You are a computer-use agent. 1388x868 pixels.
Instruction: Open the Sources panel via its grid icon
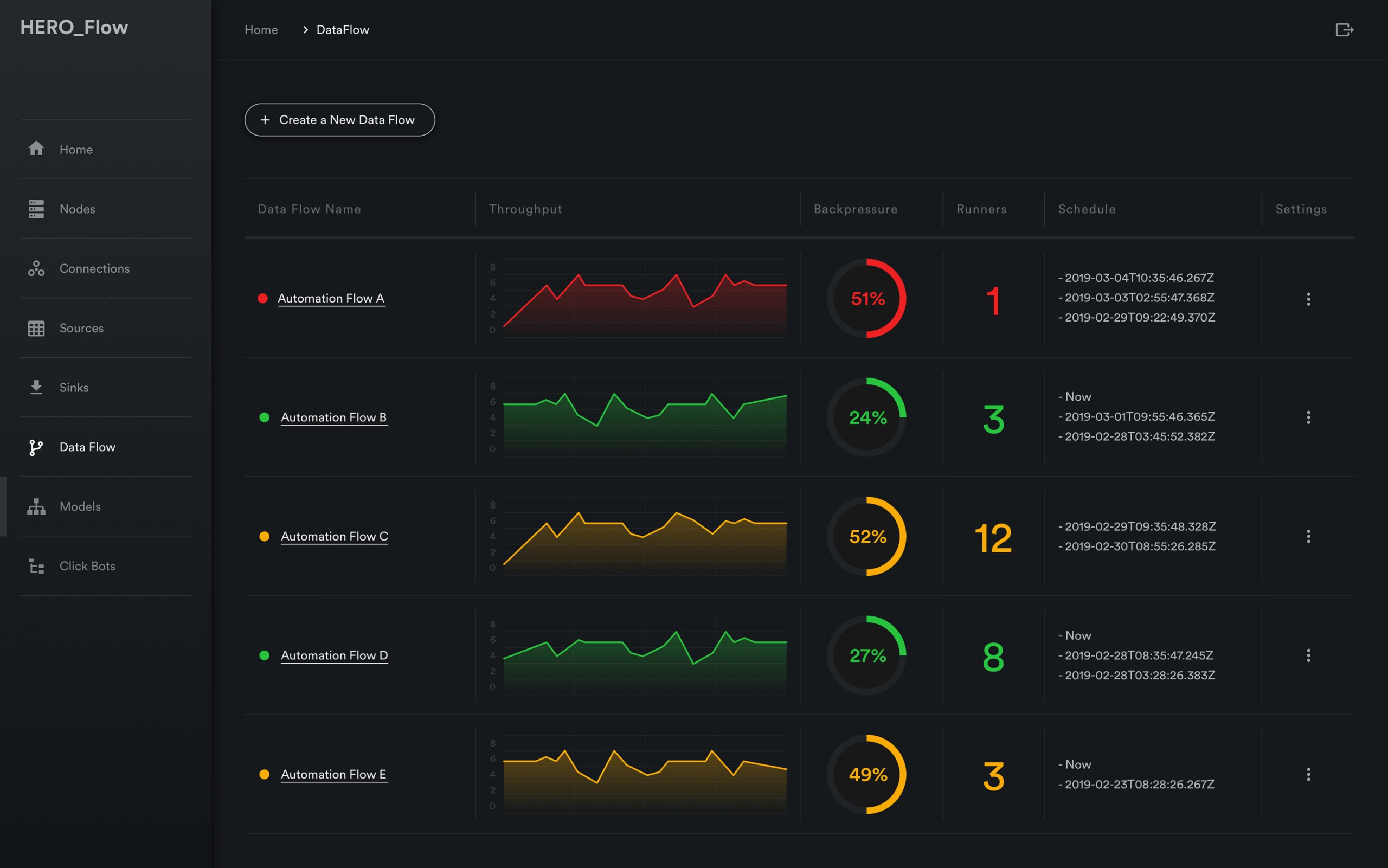(x=36, y=328)
